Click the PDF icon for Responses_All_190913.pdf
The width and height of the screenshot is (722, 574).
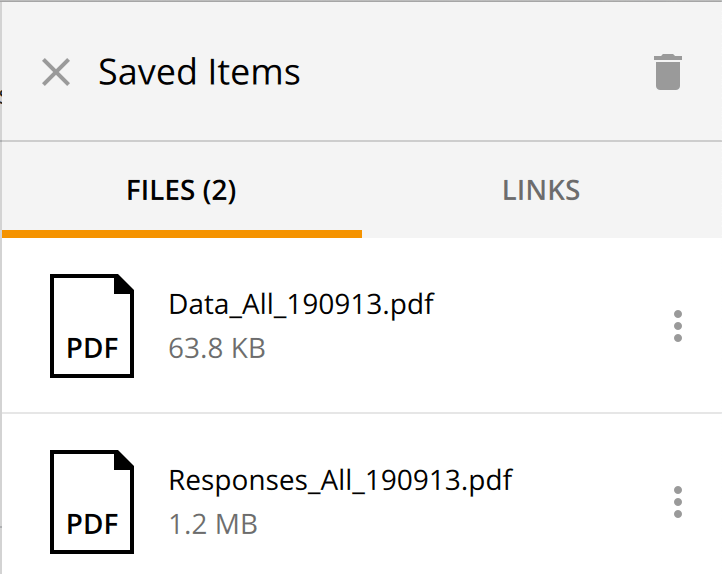92,502
